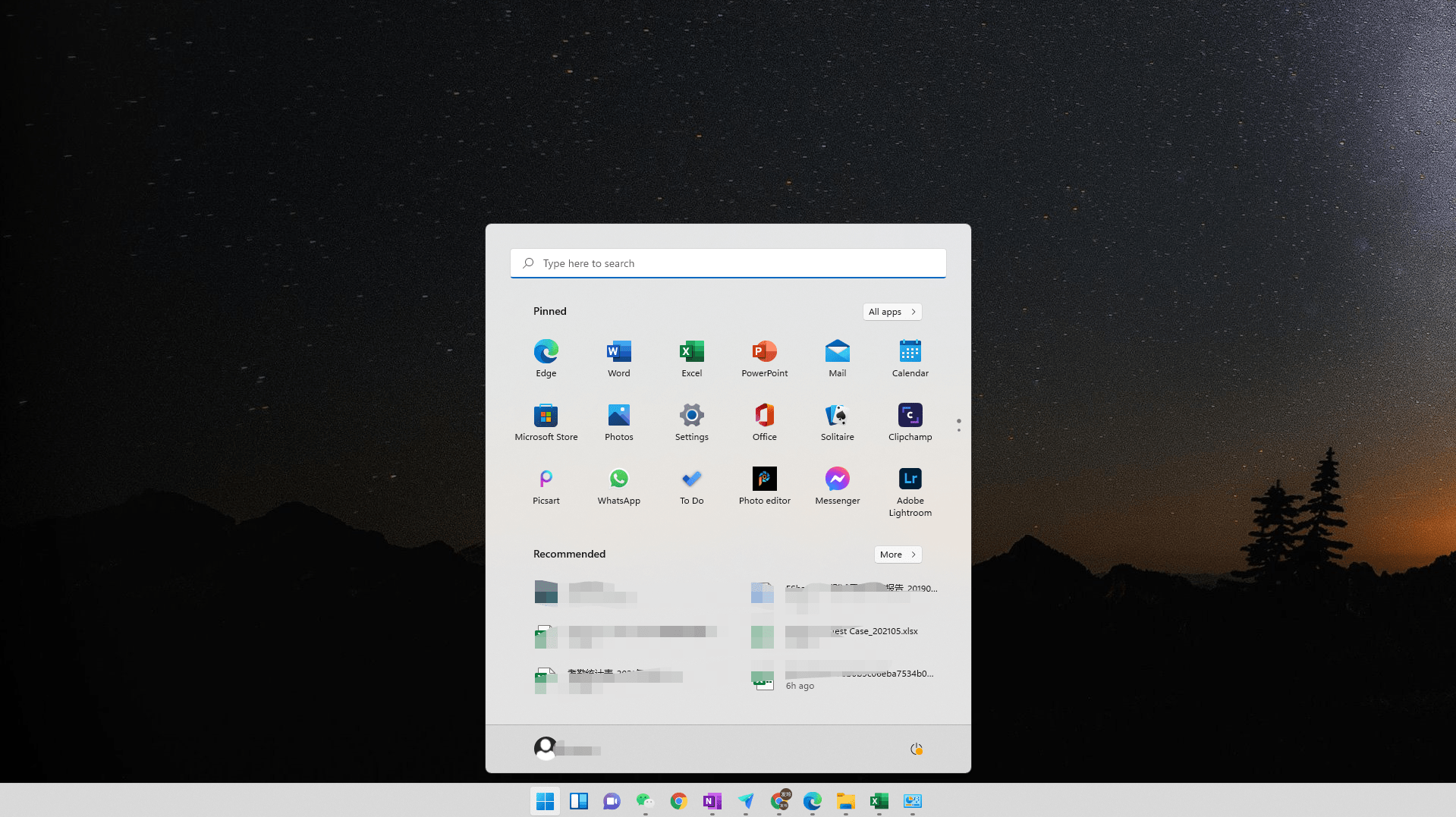This screenshot has width=1456, height=817.
Task: Open the Calendar app
Action: click(910, 358)
